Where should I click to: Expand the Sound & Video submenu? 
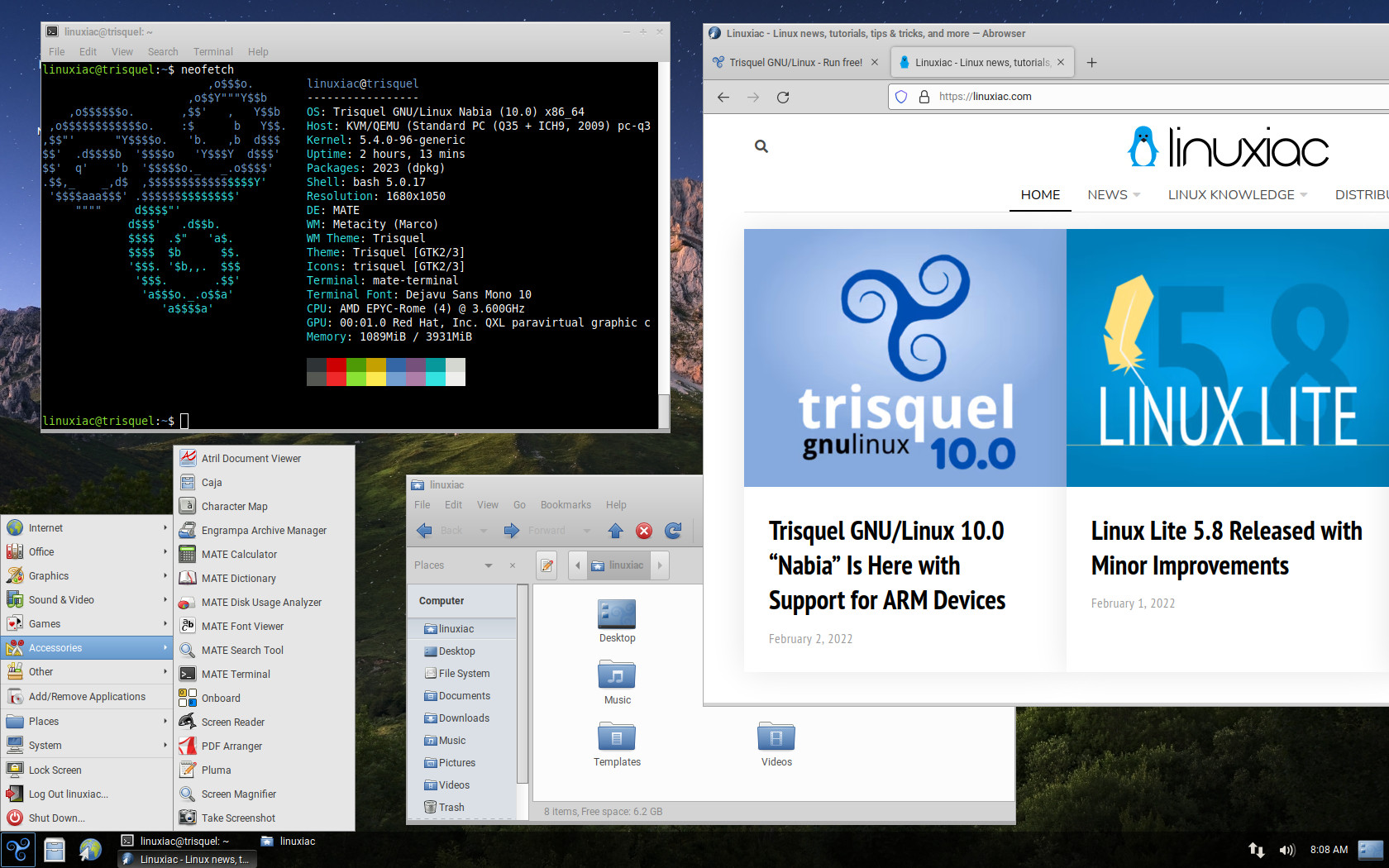(87, 599)
